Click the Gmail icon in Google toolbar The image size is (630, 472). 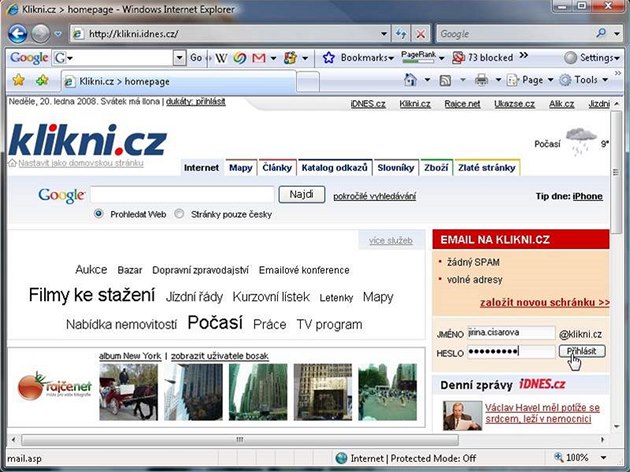point(258,57)
